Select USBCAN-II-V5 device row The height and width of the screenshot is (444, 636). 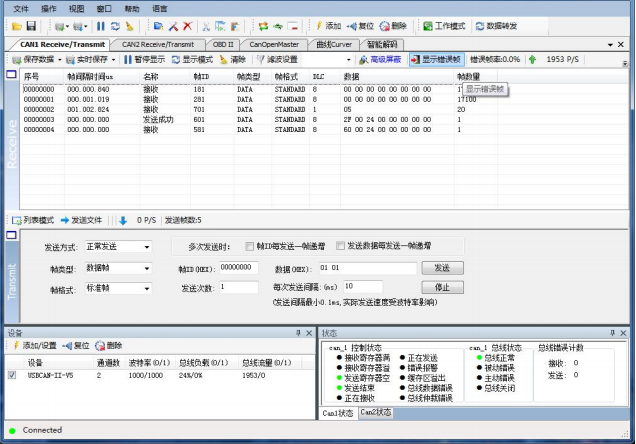tap(159, 375)
